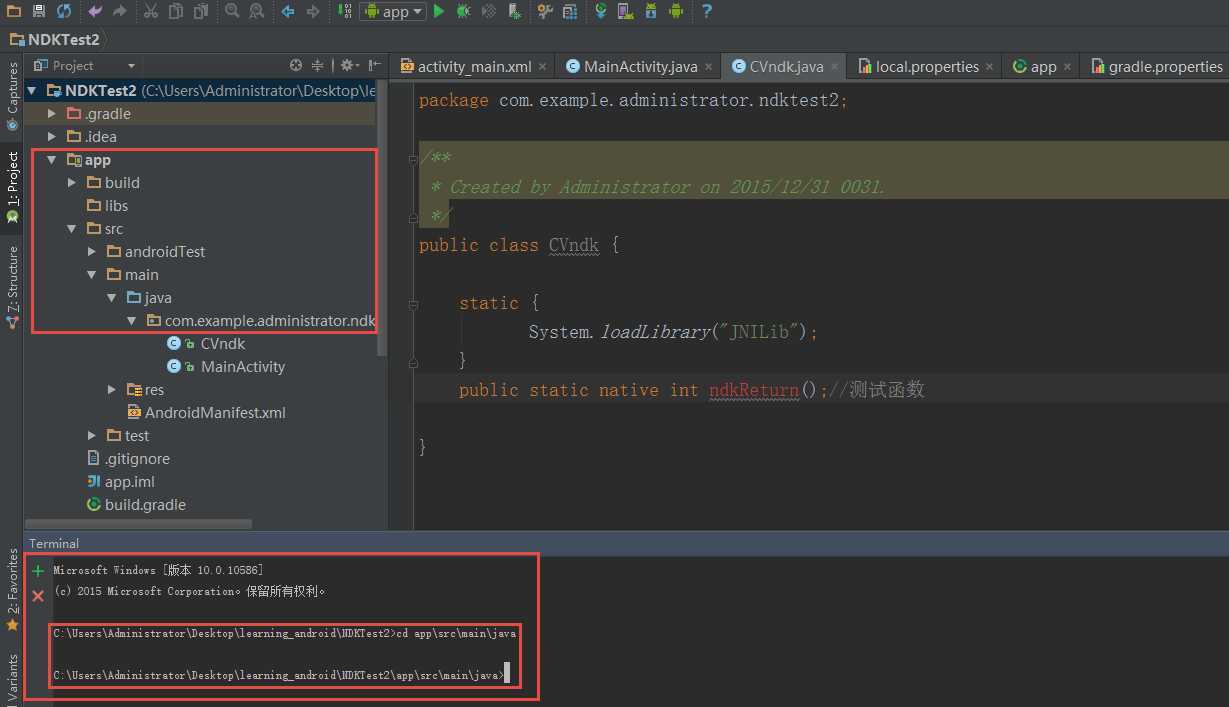The image size is (1229, 707).
Task: Click the Undo arrow icon
Action: click(95, 11)
